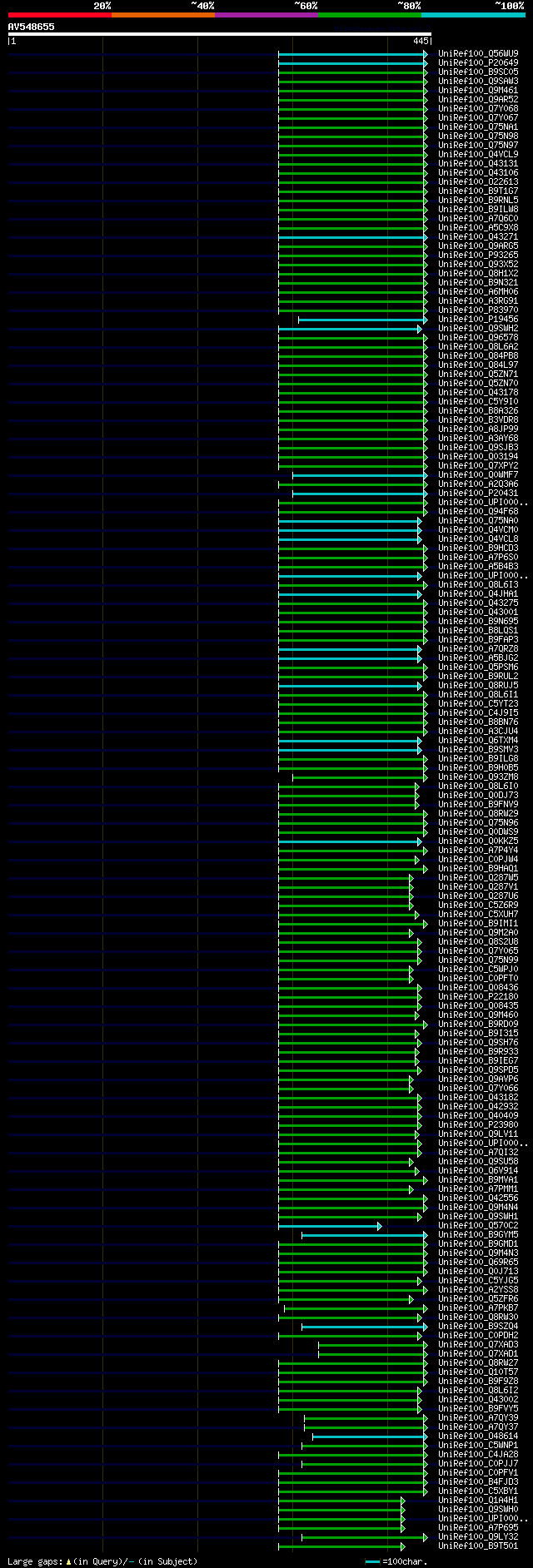
Task: Select label UniRef100_B8LQS1
Action: pyautogui.click(x=478, y=630)
